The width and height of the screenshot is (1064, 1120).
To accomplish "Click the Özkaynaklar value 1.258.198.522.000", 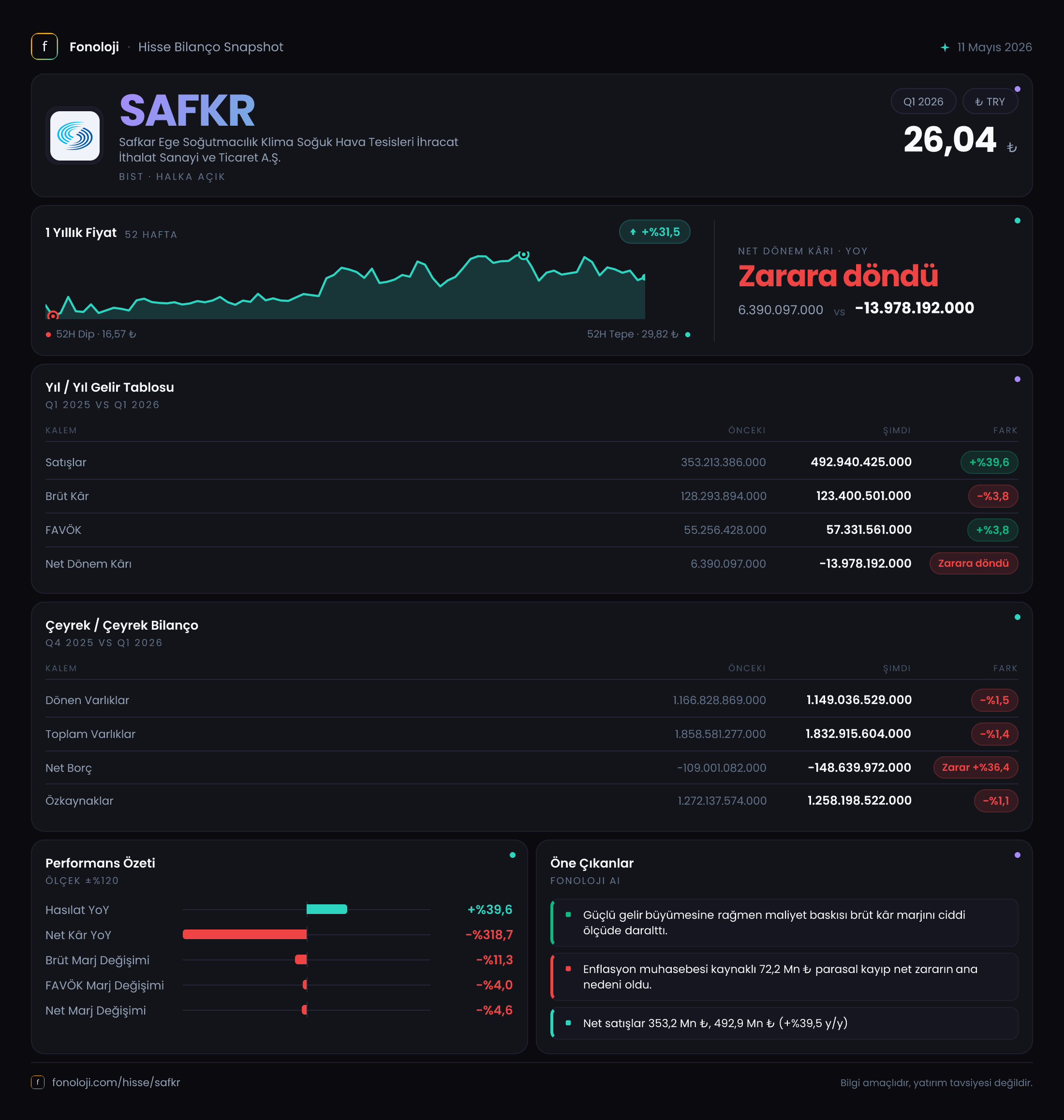I will click(859, 801).
